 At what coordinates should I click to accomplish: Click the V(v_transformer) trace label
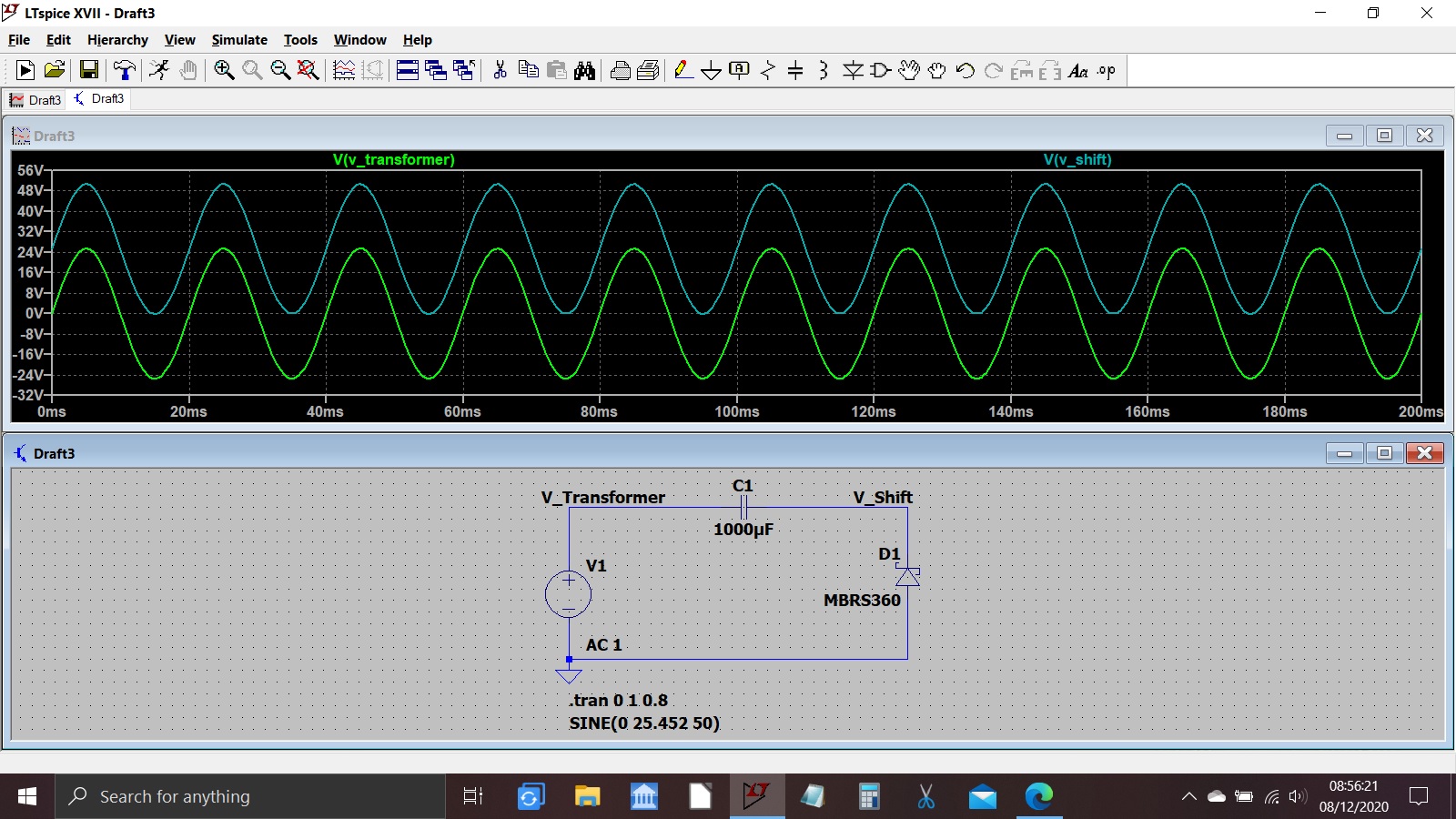[x=394, y=160]
